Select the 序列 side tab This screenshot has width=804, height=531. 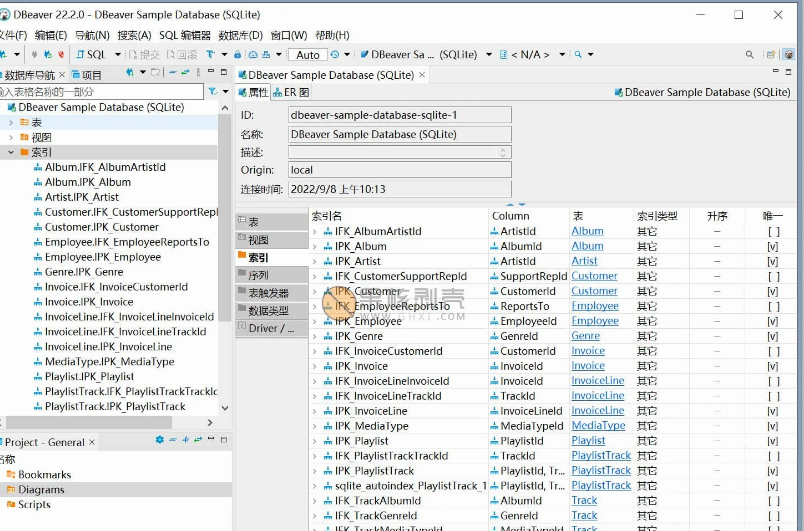pyautogui.click(x=272, y=275)
